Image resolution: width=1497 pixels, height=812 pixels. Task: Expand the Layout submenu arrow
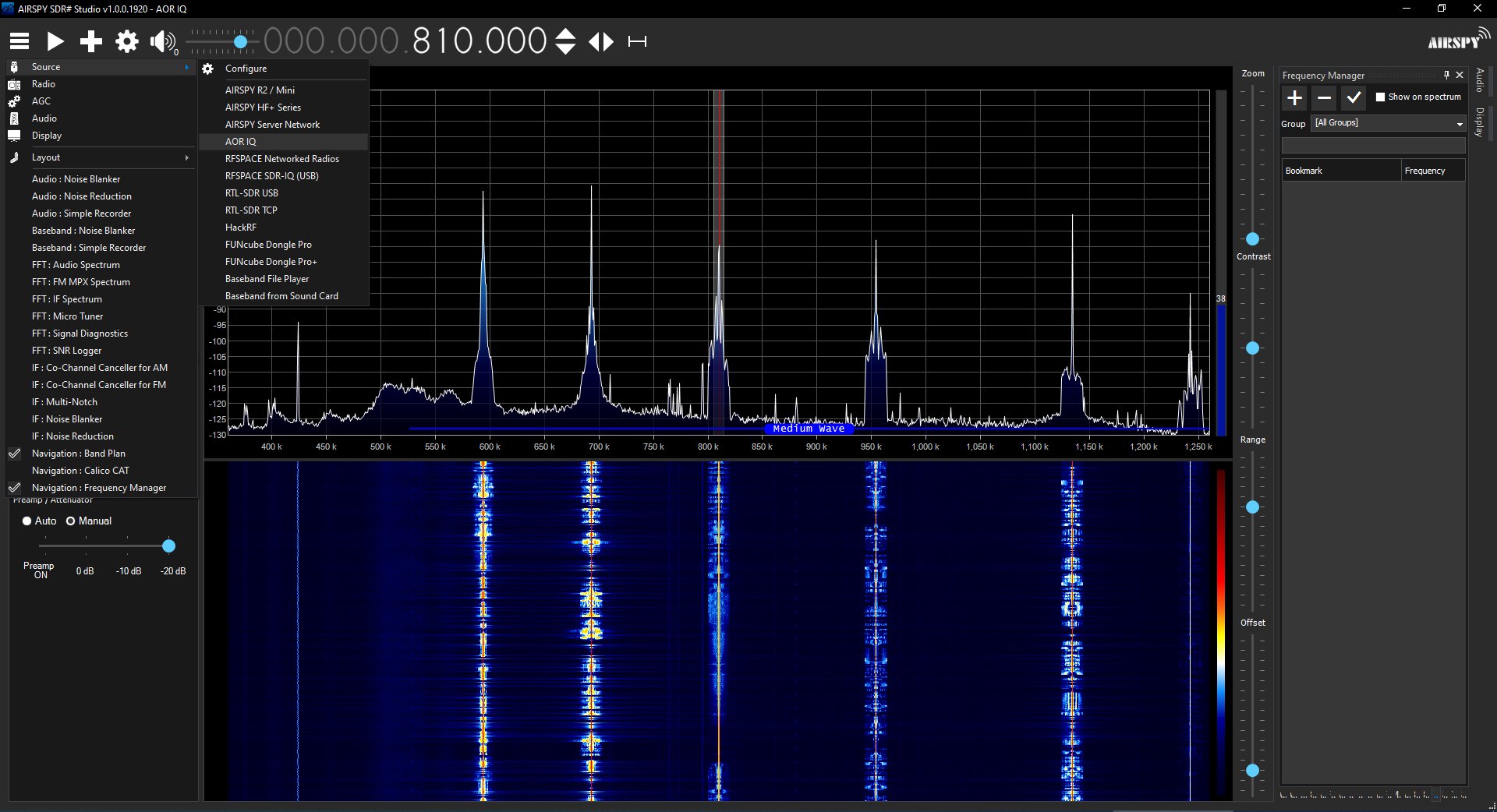[x=187, y=157]
